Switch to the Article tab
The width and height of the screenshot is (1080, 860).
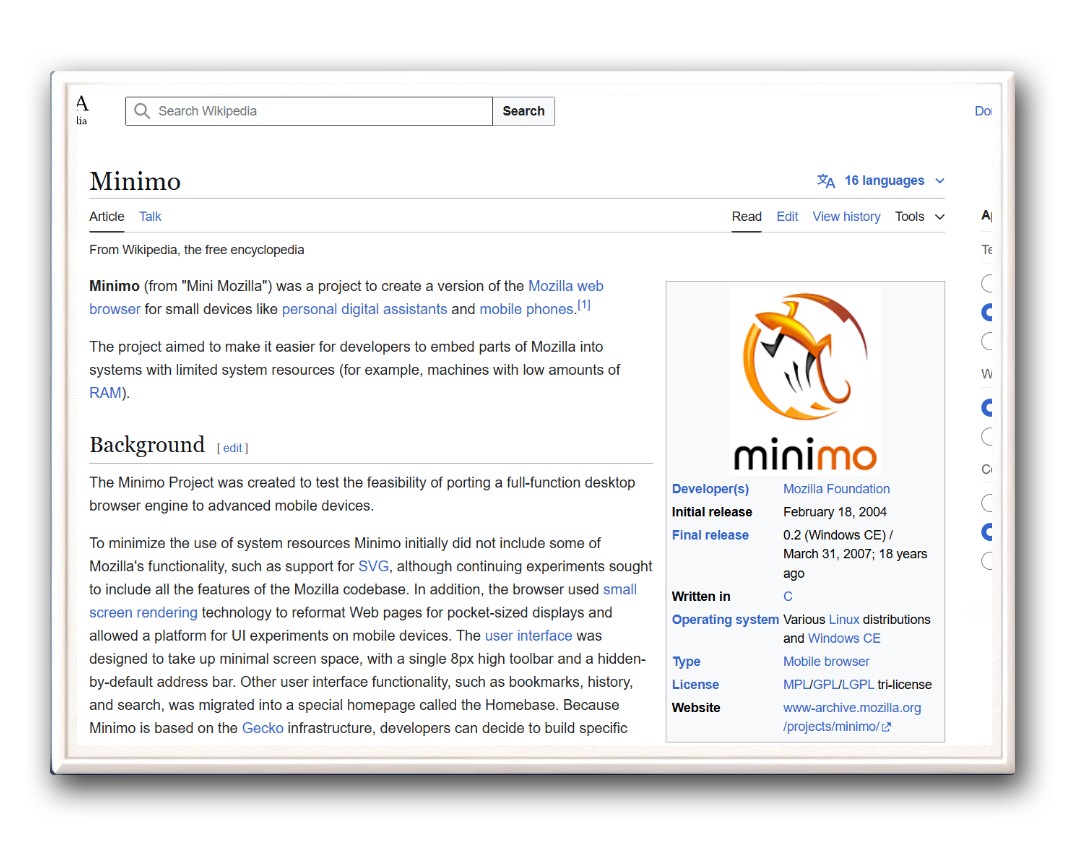pyautogui.click(x=107, y=216)
